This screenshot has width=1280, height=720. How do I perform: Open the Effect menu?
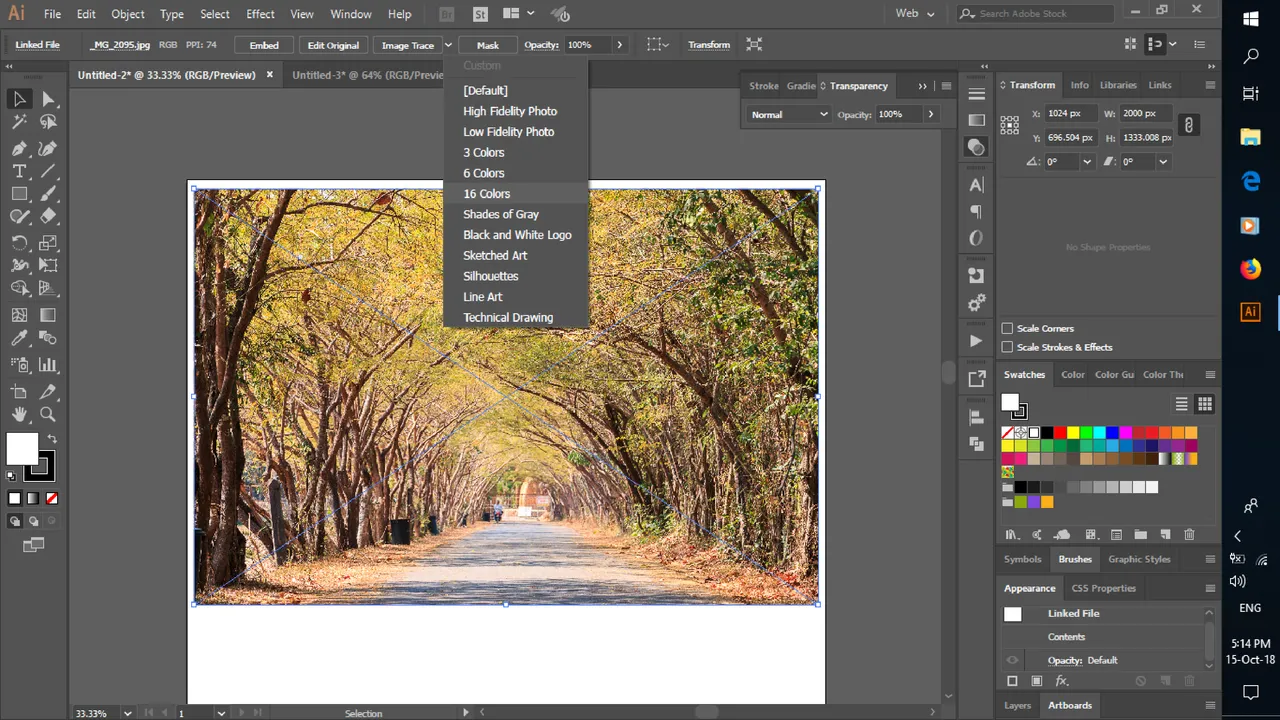click(x=260, y=14)
